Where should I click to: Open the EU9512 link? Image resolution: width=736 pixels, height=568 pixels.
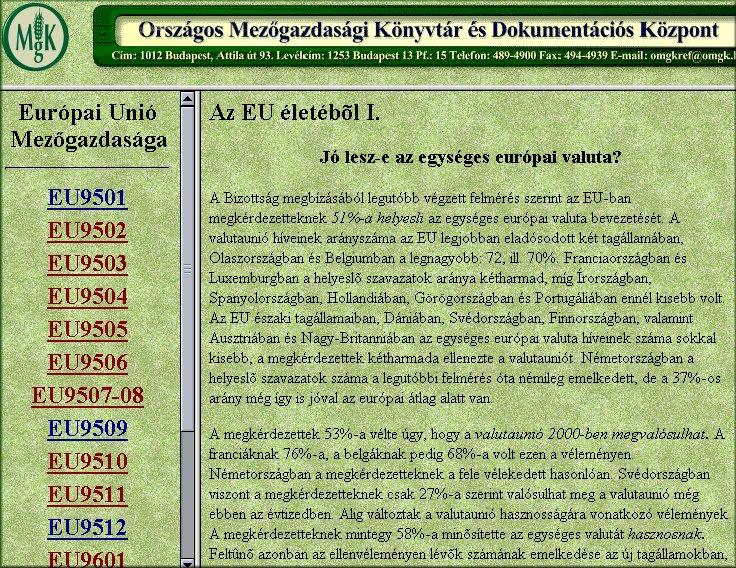[87, 527]
